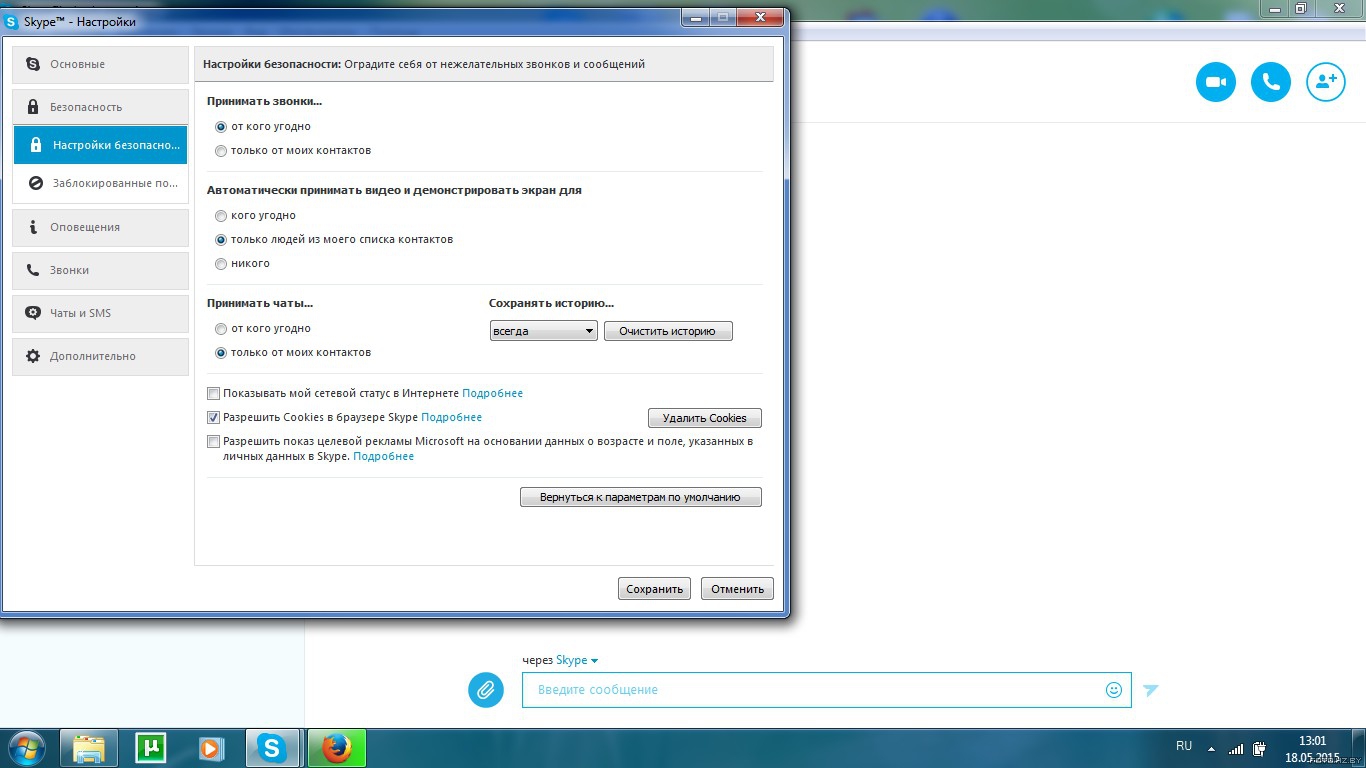Select Настройки безопасности sub-item
Image resolution: width=1366 pixels, height=768 pixels.
pos(100,145)
